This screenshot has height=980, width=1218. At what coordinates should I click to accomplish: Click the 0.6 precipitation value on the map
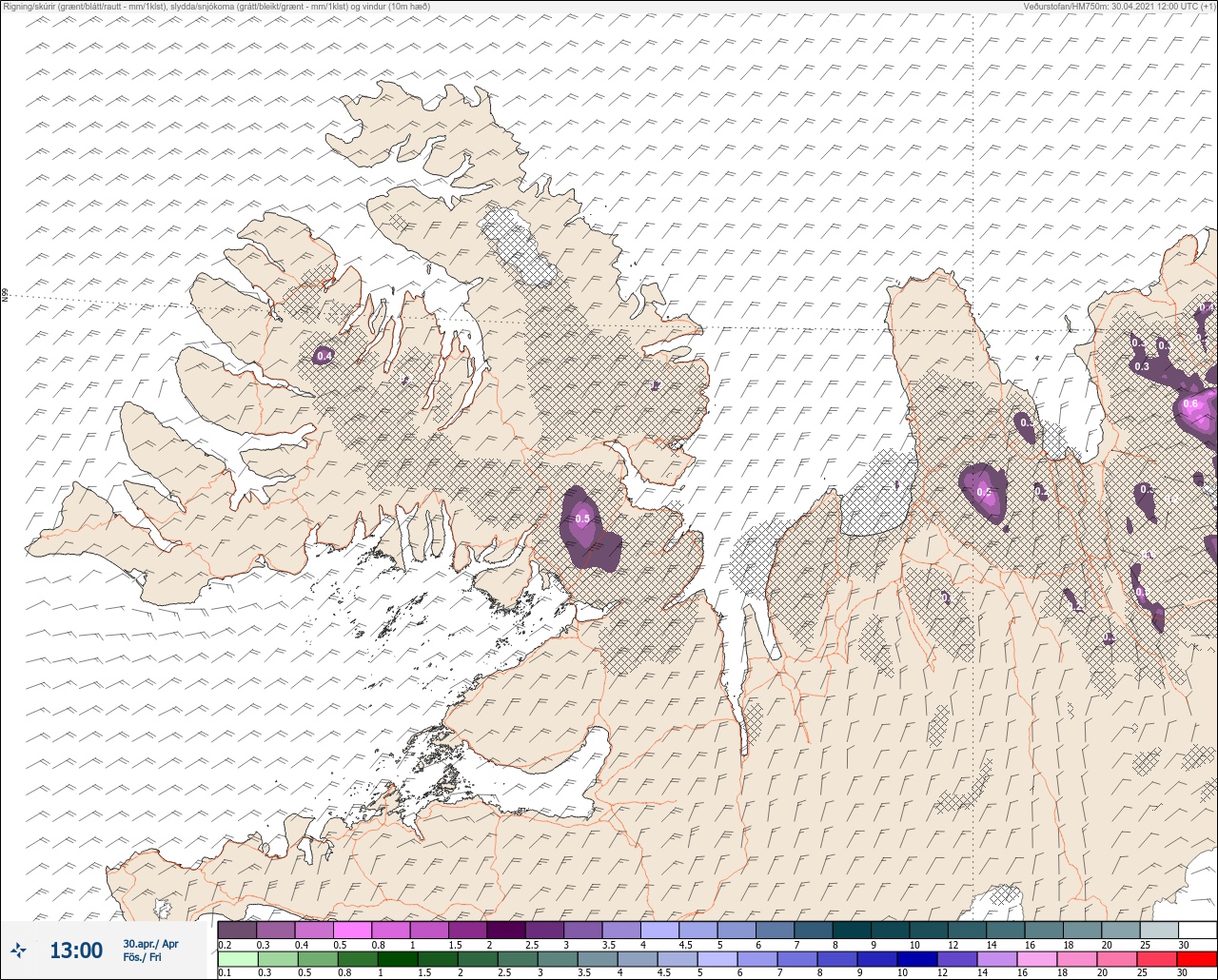coord(1190,404)
